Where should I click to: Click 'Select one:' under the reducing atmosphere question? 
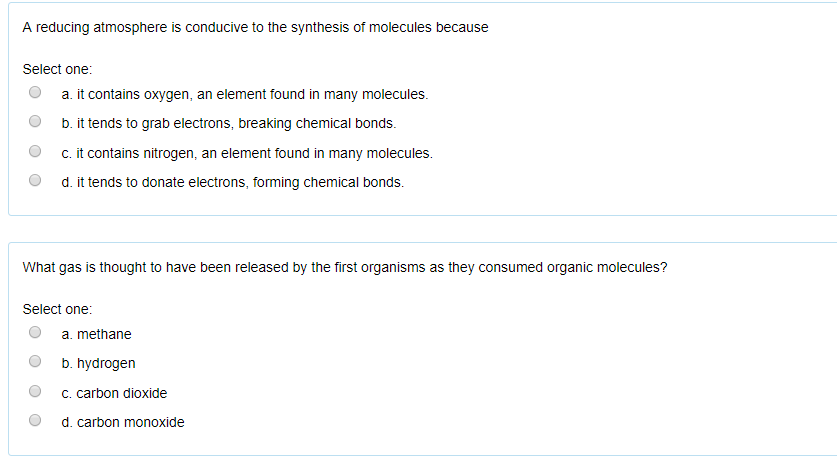[57, 69]
